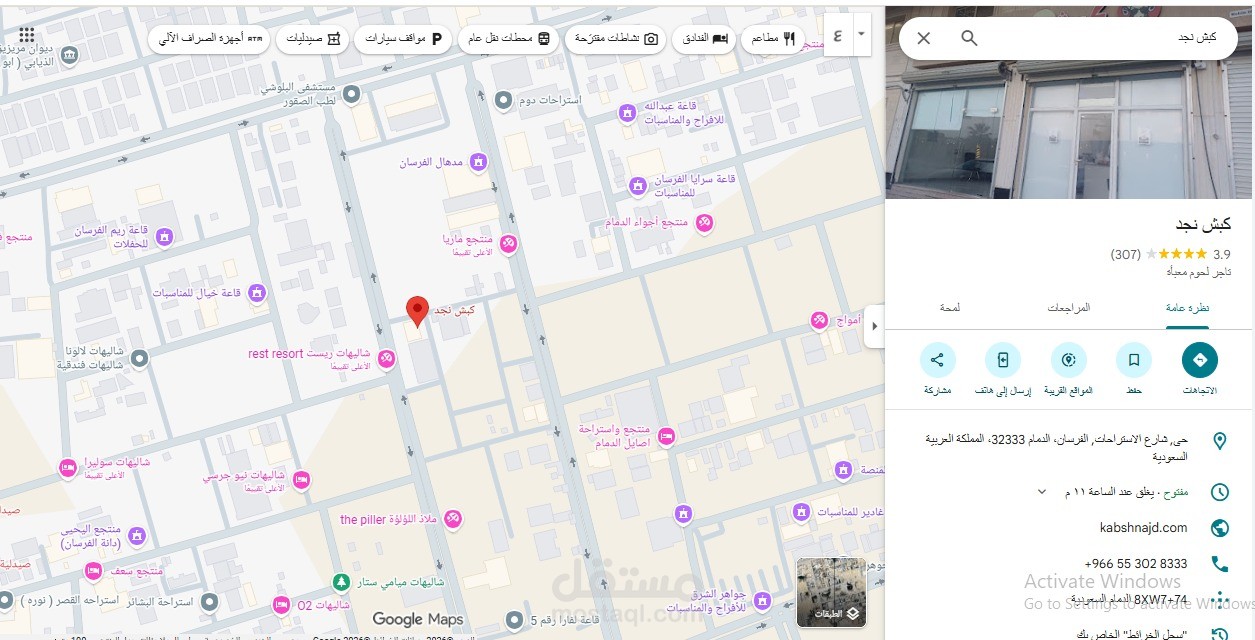Click the "شاليهات سوليرا" map marker
This screenshot has width=1255, height=640.
(x=68, y=468)
